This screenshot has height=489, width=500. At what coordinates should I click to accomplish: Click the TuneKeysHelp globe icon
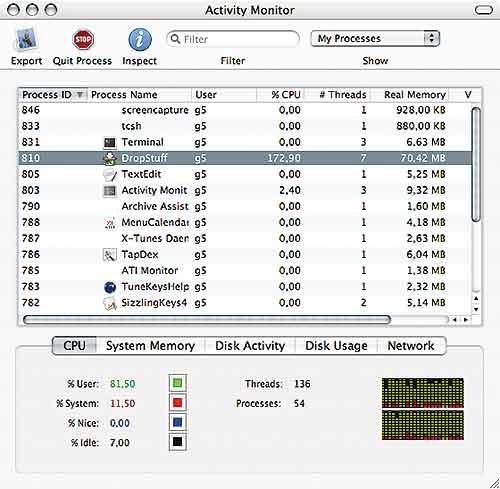(x=110, y=287)
